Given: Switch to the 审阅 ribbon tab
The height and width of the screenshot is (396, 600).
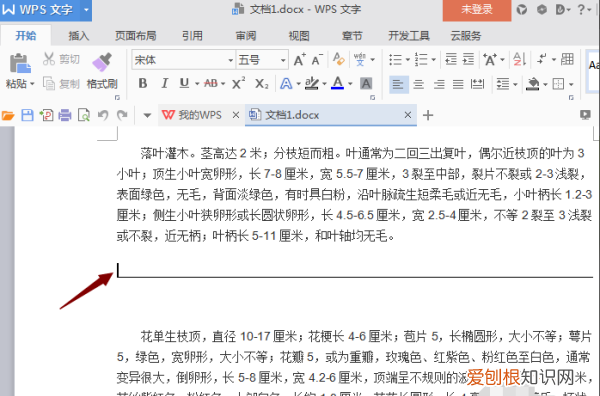Looking at the screenshot, I should 246,36.
